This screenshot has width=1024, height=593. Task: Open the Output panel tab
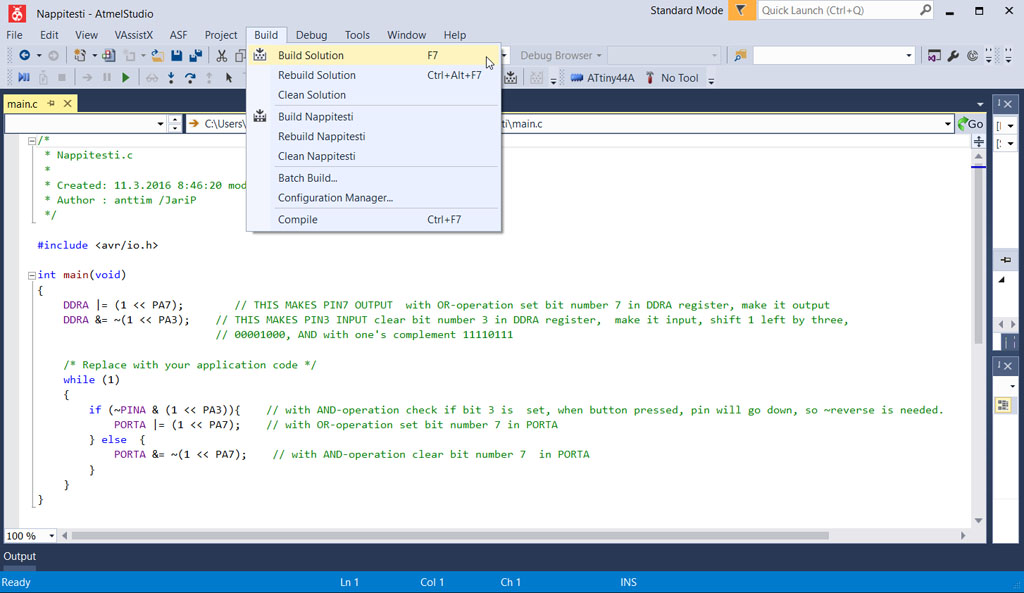(20, 556)
